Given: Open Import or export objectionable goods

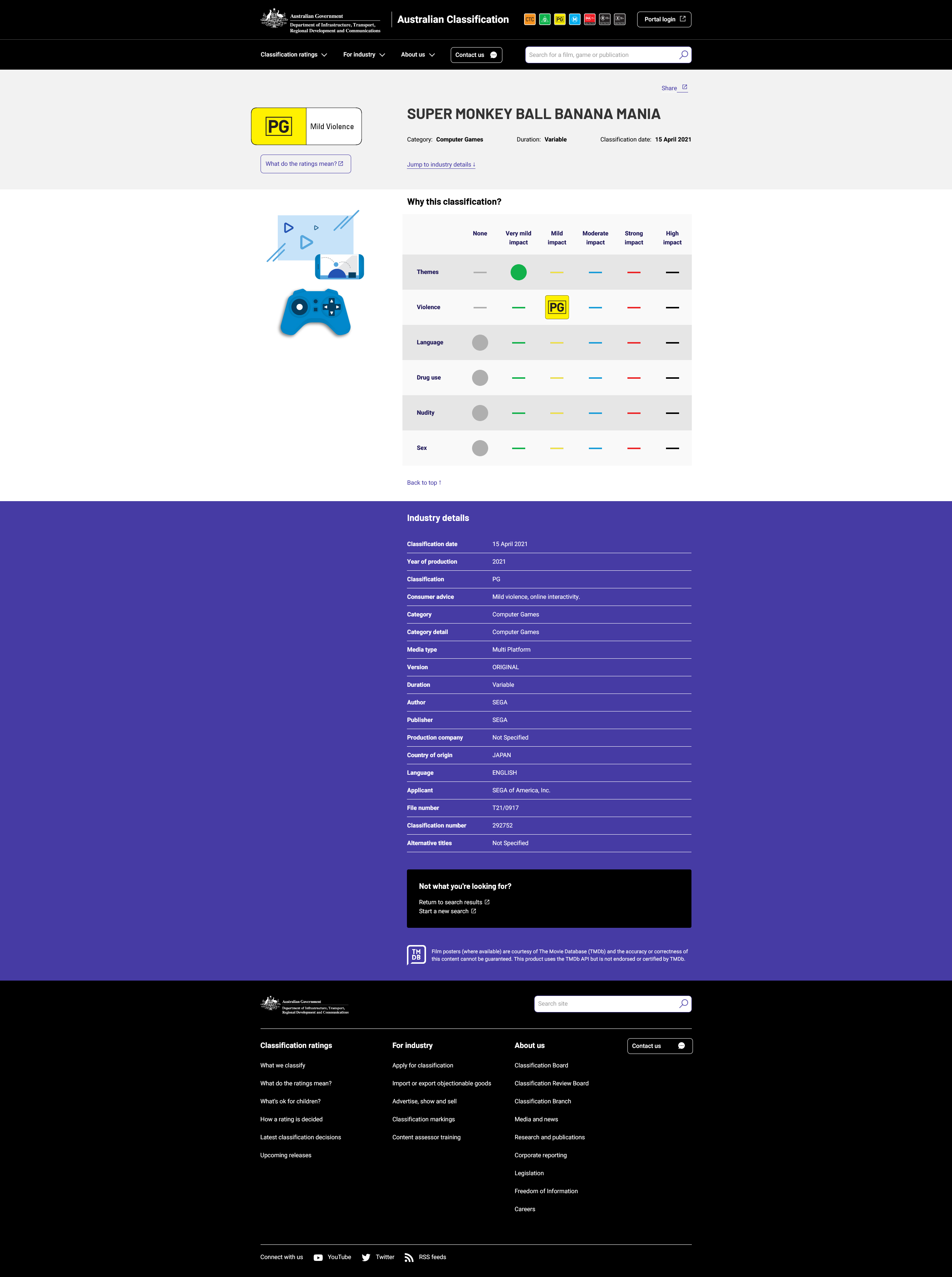Looking at the screenshot, I should pyautogui.click(x=442, y=1084).
